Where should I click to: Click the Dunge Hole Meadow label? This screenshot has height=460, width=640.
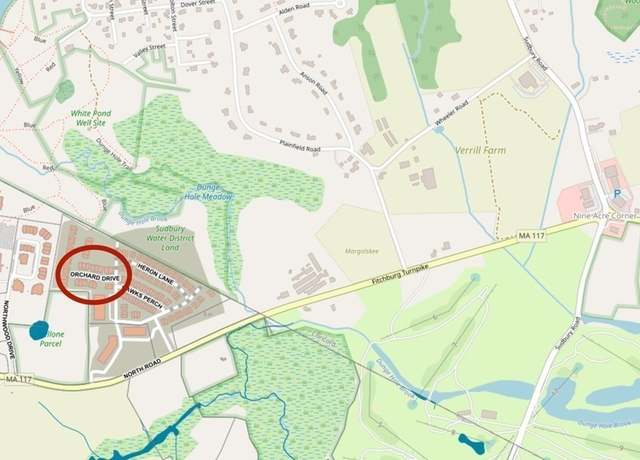click(209, 192)
